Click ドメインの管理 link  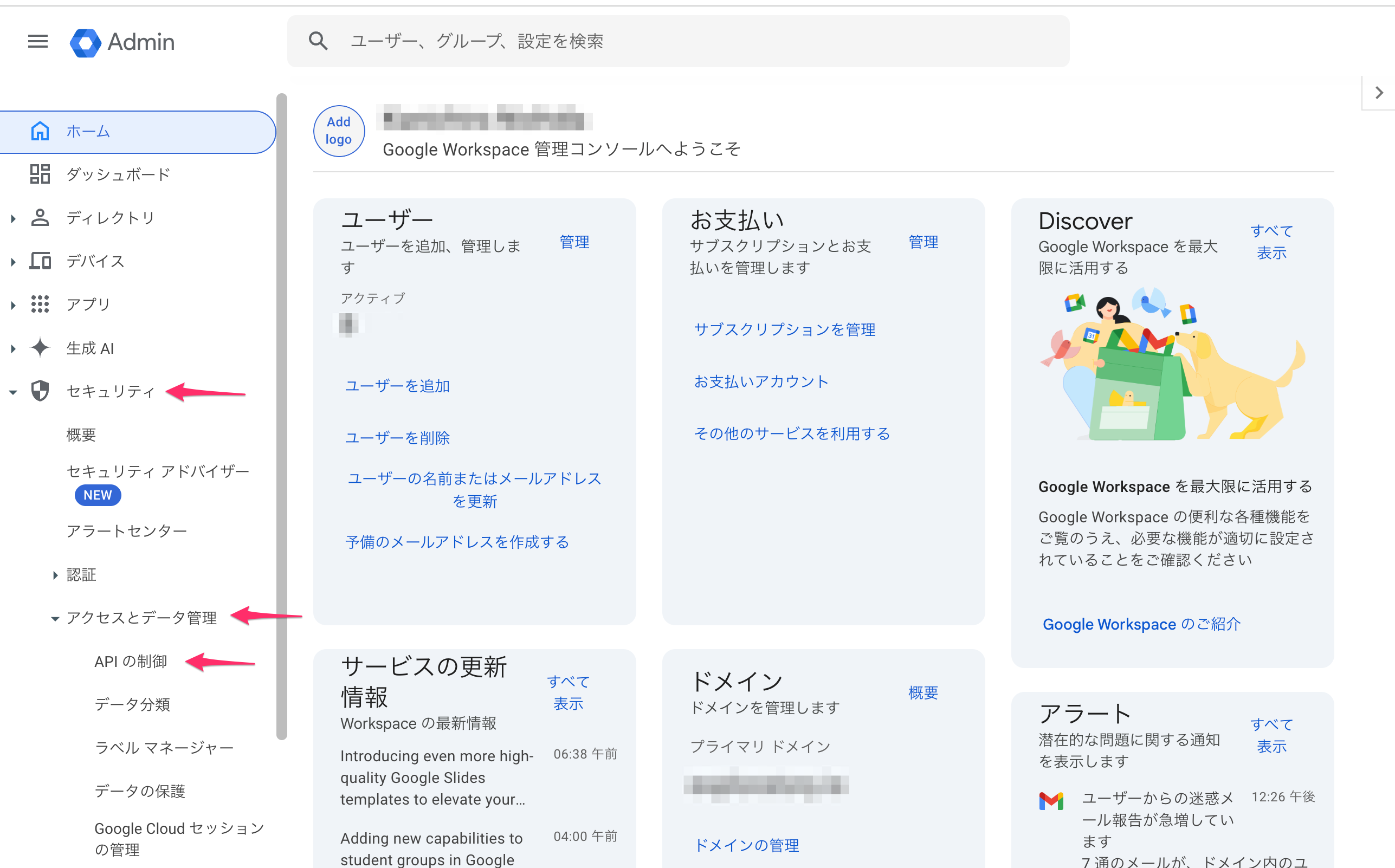747,845
